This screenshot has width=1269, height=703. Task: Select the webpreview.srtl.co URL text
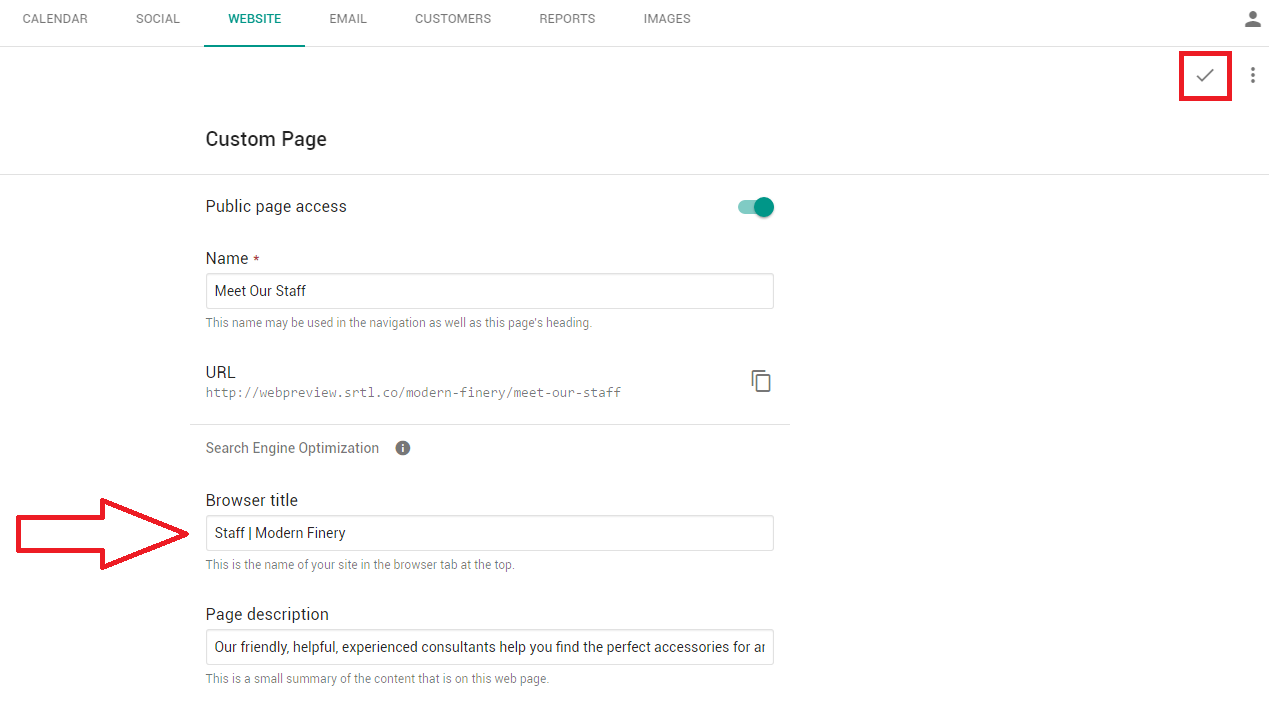tap(413, 393)
